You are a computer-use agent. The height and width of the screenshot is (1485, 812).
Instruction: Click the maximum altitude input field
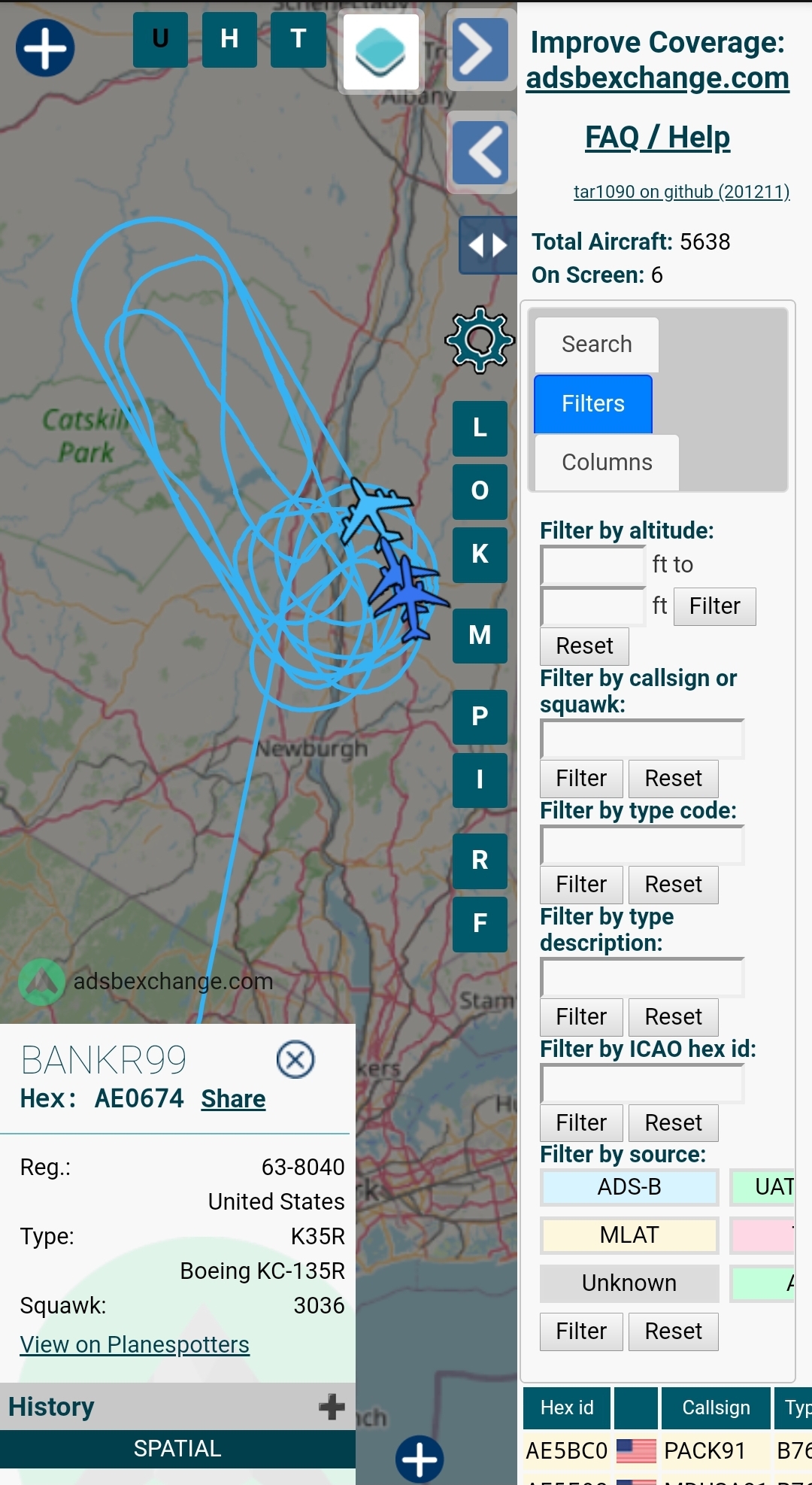(x=593, y=606)
